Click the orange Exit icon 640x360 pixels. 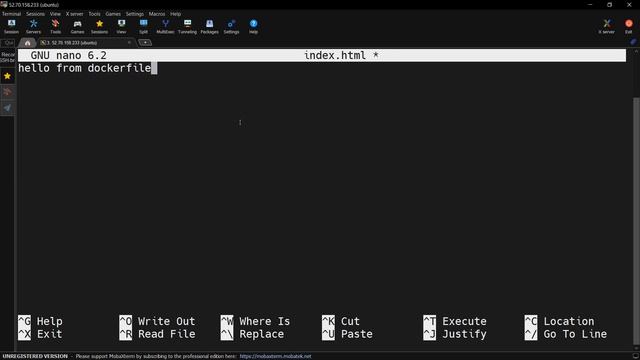click(x=629, y=27)
